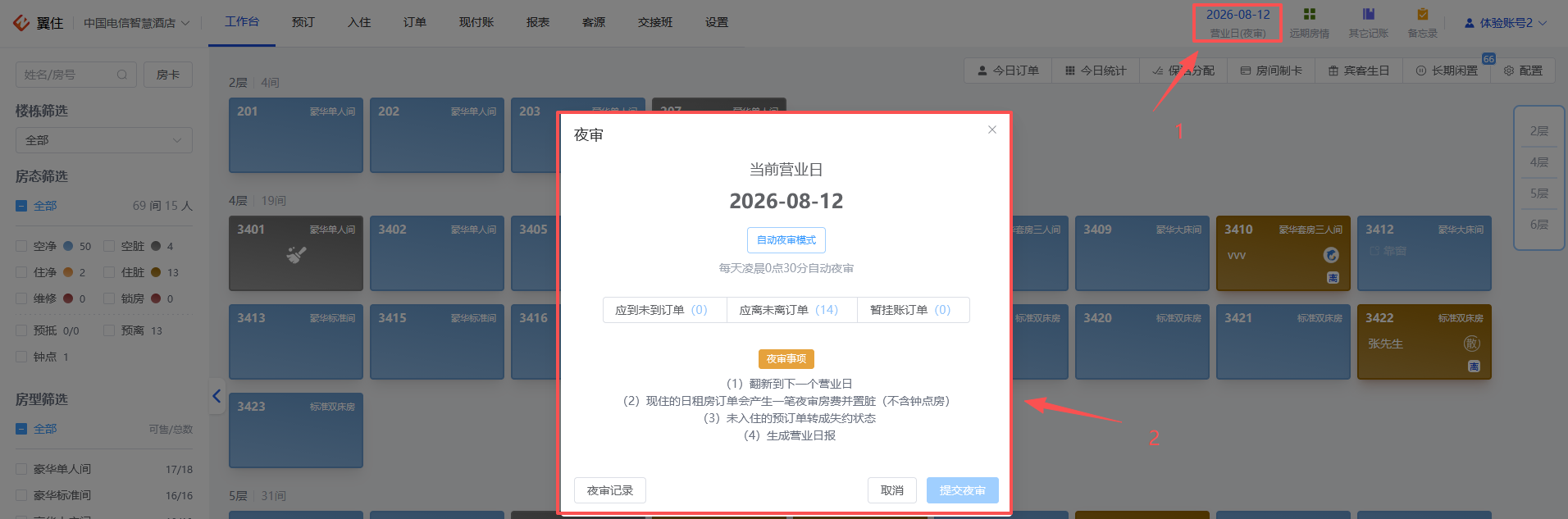Image resolution: width=1568 pixels, height=519 pixels.
Task: Select room card 3412
Action: click(x=1424, y=253)
